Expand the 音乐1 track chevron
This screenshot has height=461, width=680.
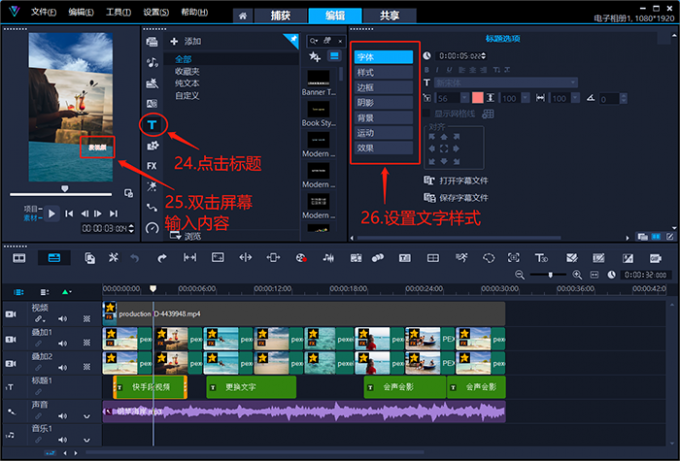pos(87,440)
